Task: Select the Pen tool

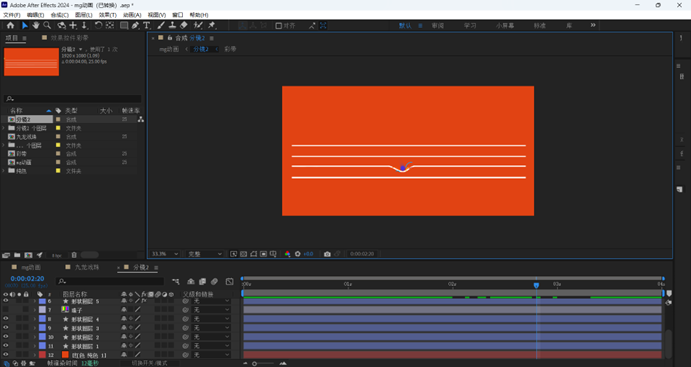Action: pos(135,26)
